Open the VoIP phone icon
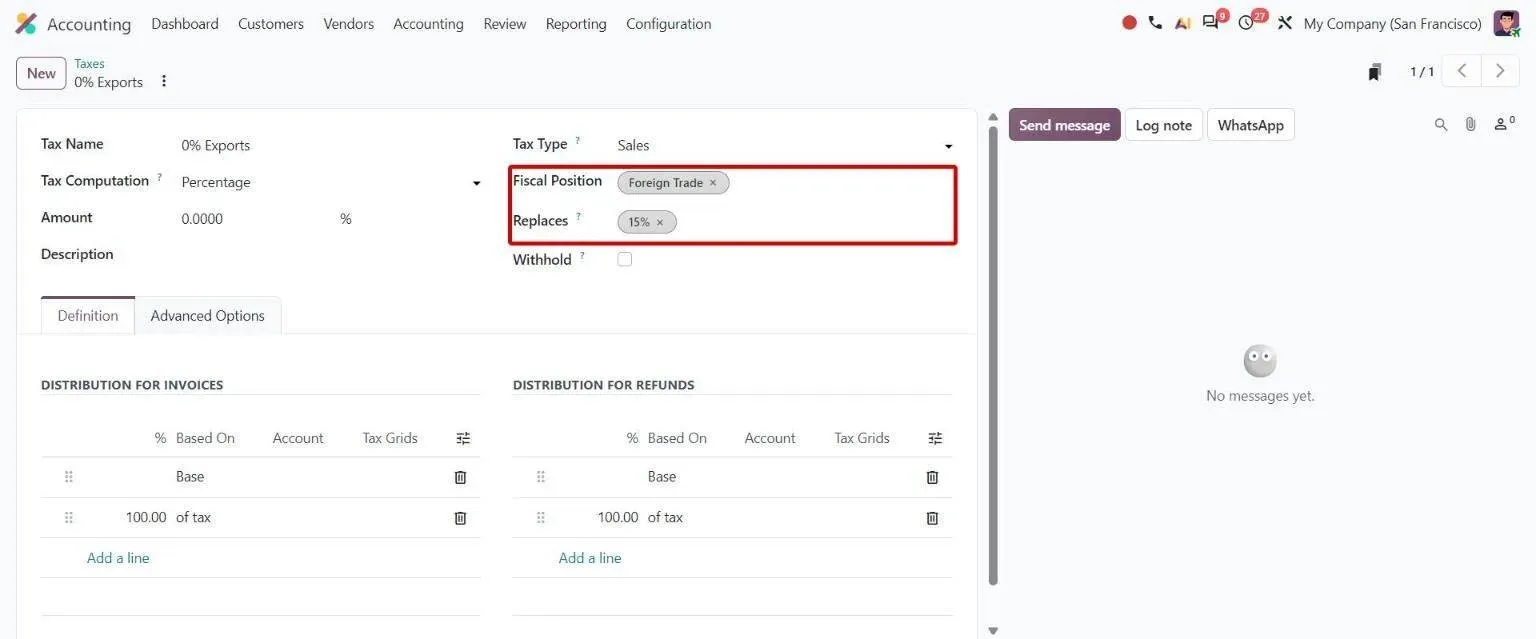This screenshot has height=639, width=1536. 1155,22
